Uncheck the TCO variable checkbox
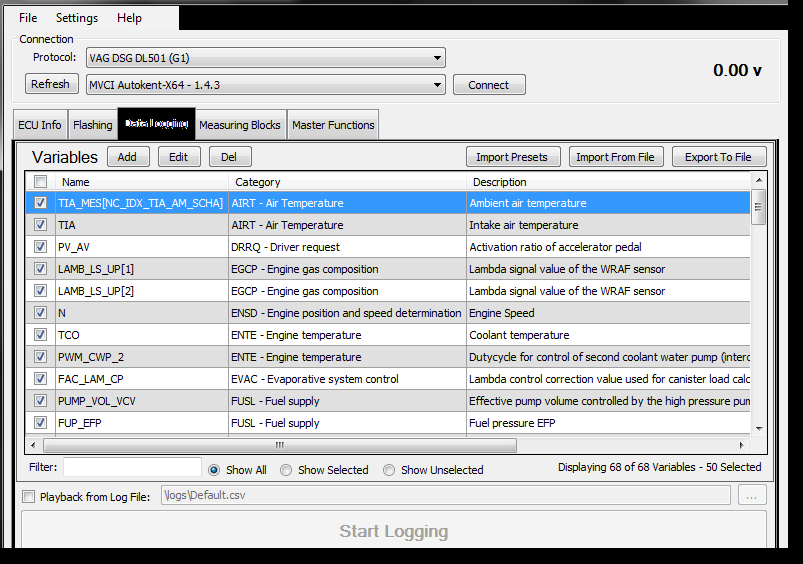The image size is (803, 564). pos(41,335)
